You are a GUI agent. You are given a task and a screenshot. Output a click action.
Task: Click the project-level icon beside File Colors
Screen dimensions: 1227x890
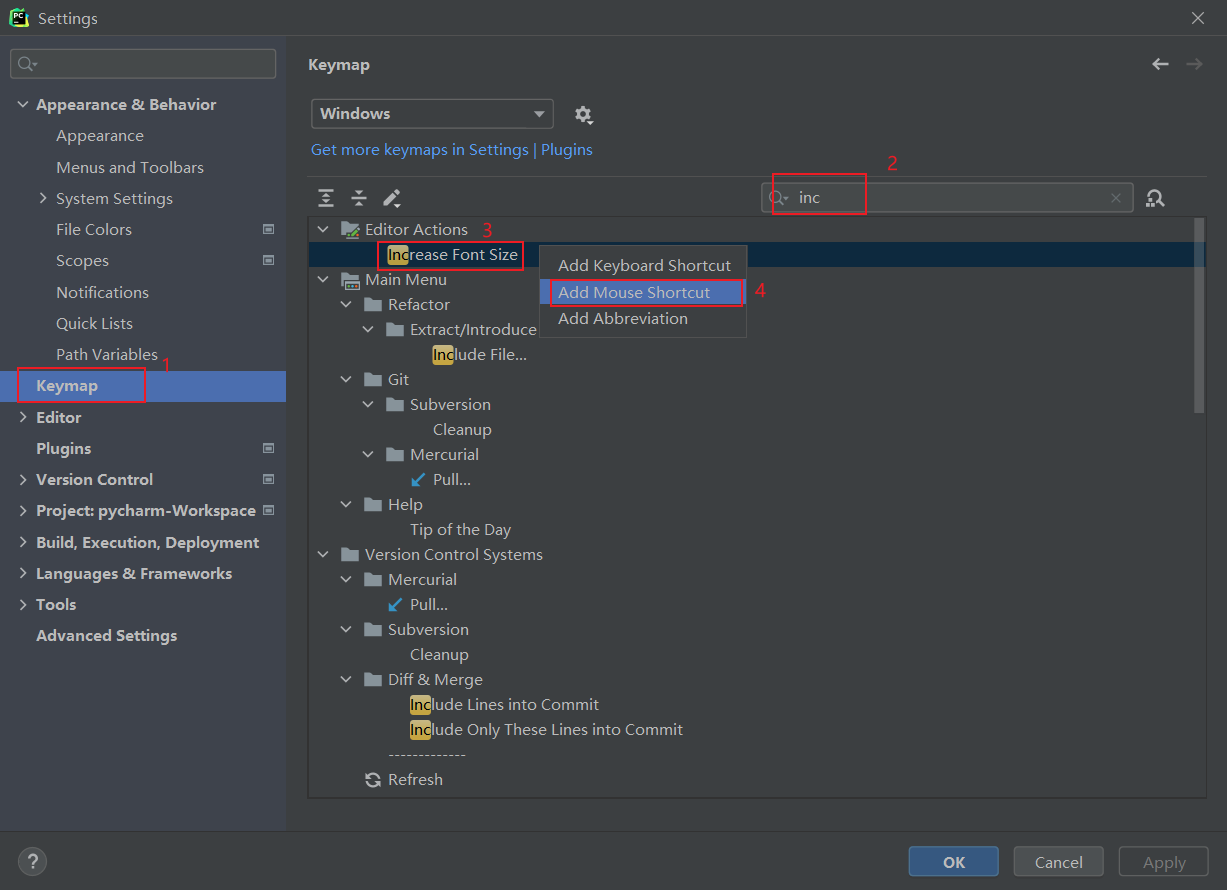point(268,229)
